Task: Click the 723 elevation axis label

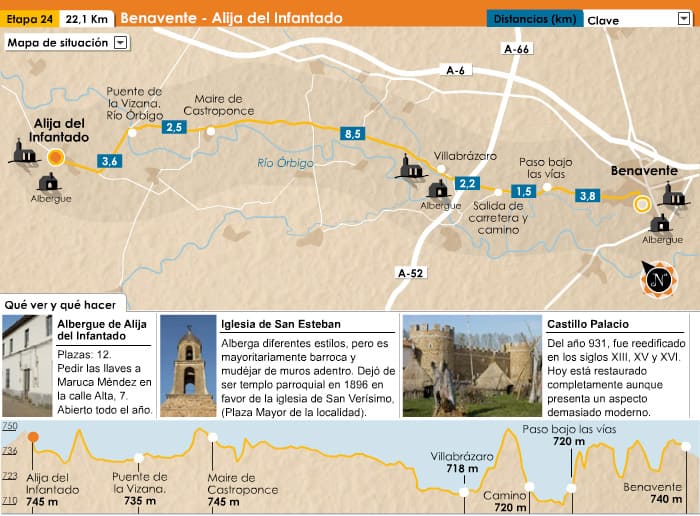Action: (x=9, y=475)
